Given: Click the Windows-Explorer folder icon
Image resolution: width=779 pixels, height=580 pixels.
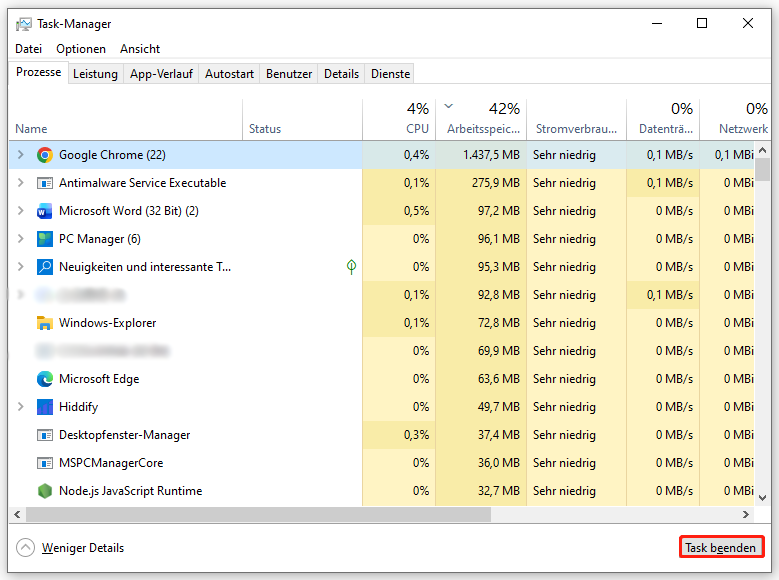Looking at the screenshot, I should click(x=45, y=323).
